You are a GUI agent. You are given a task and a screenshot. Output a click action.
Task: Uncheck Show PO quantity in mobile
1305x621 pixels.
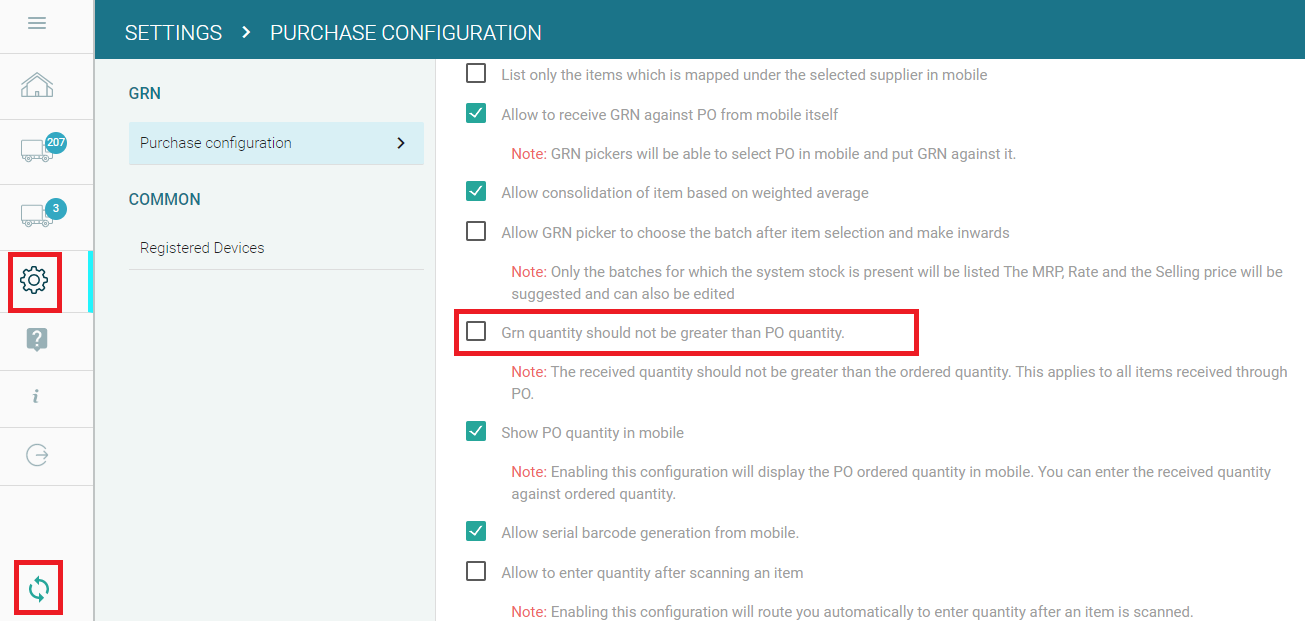477,432
